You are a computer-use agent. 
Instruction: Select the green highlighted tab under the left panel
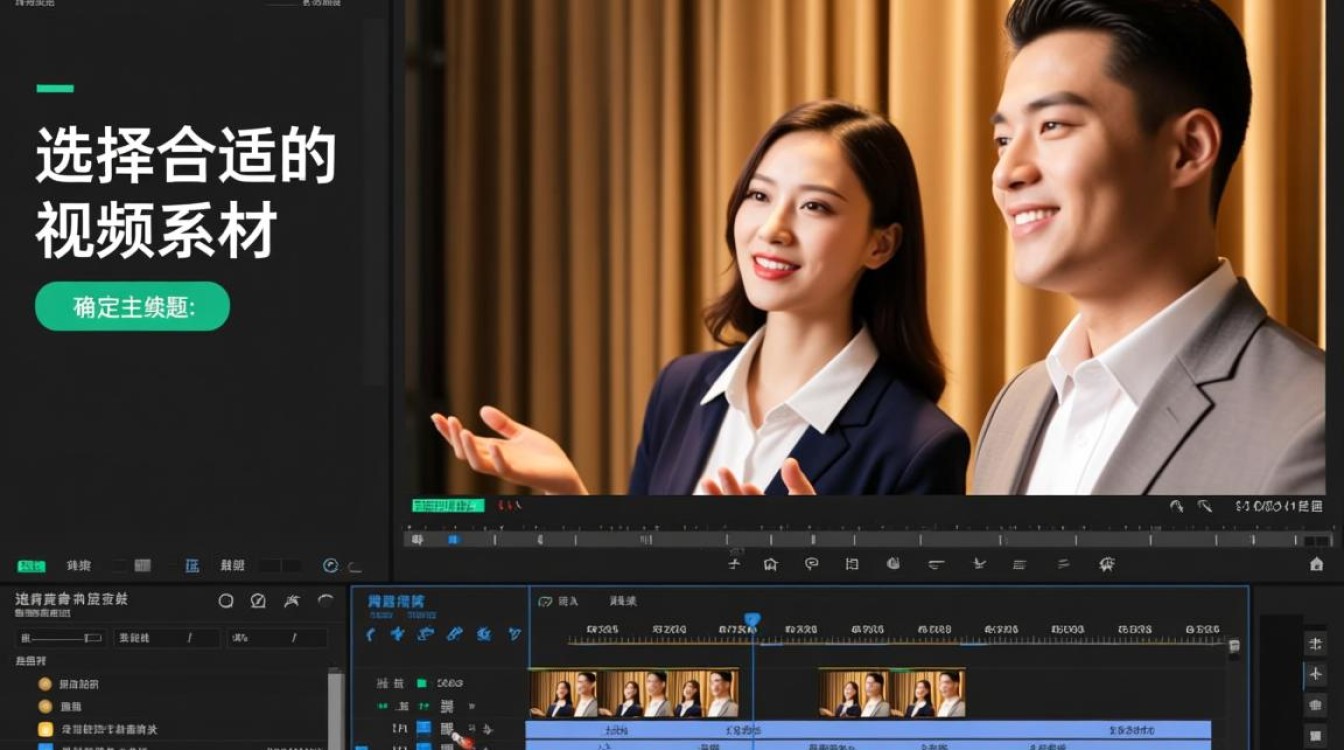click(x=31, y=566)
